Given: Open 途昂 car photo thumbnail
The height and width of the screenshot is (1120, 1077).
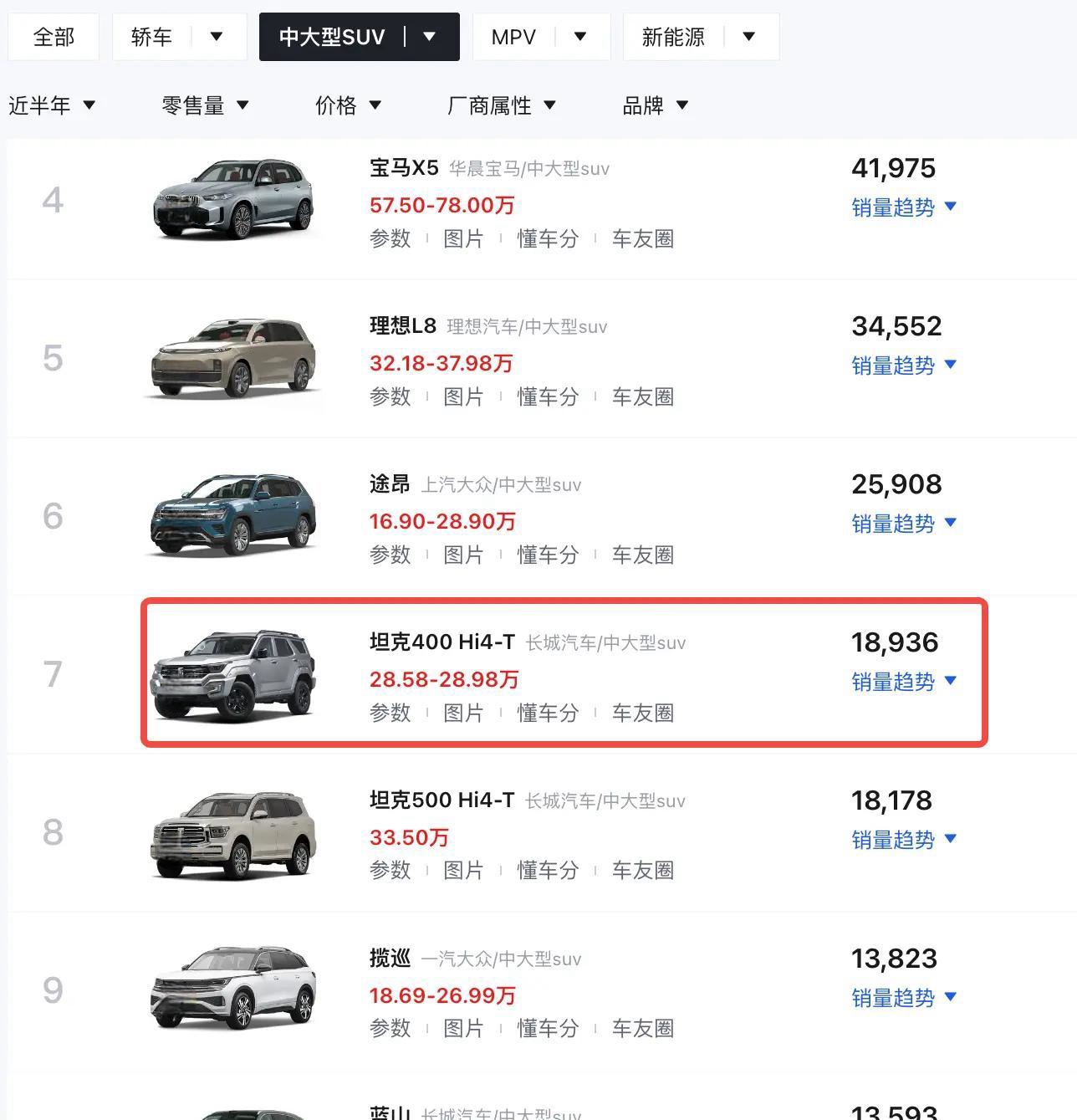Looking at the screenshot, I should pyautogui.click(x=233, y=514).
